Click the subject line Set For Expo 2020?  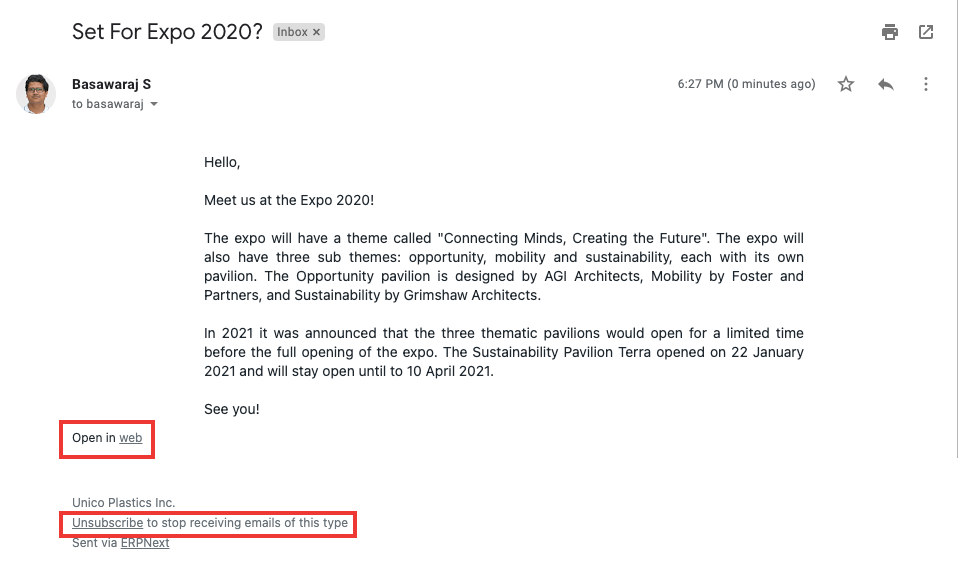(x=167, y=31)
